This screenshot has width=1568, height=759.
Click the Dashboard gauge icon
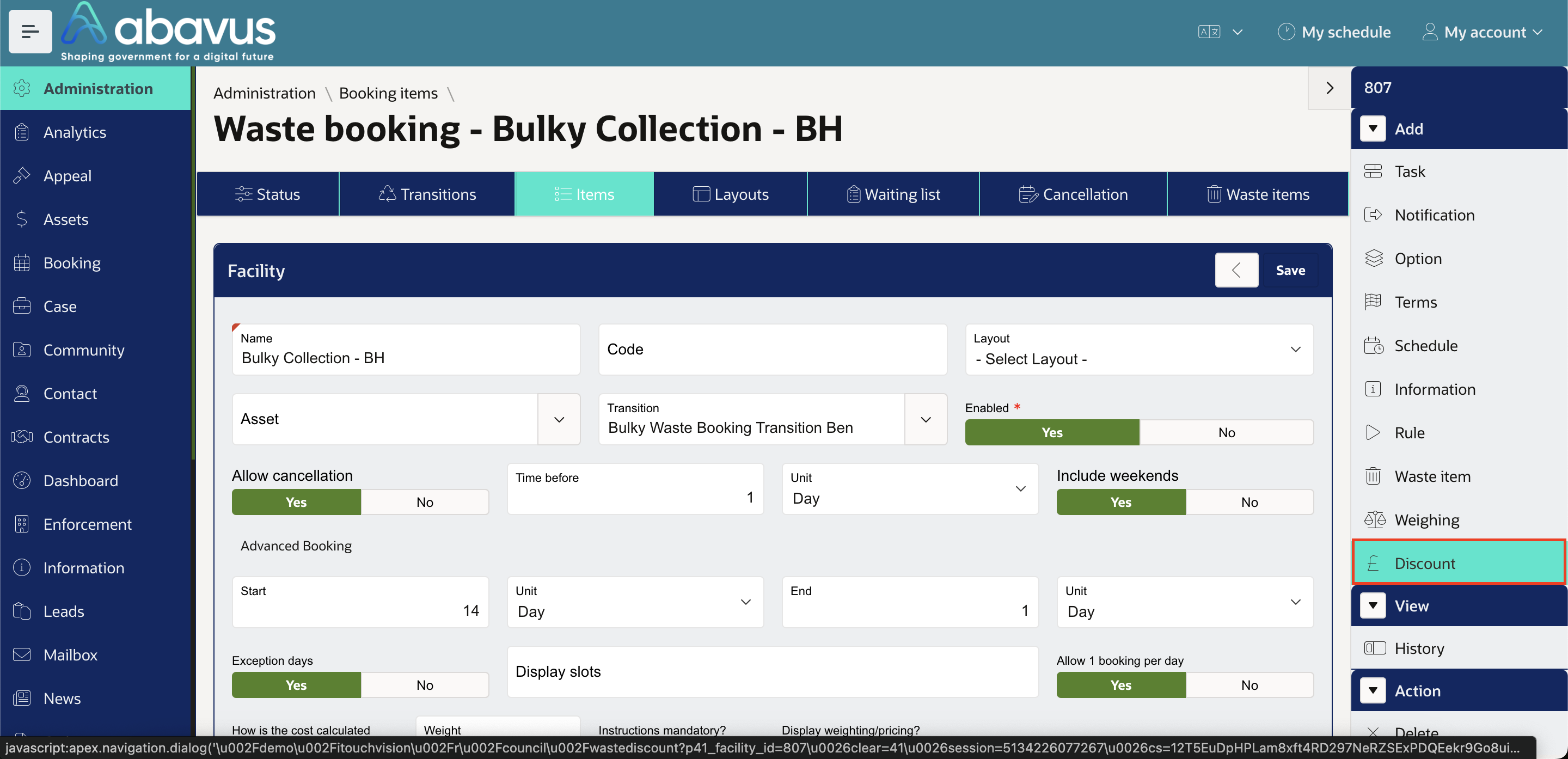[22, 480]
